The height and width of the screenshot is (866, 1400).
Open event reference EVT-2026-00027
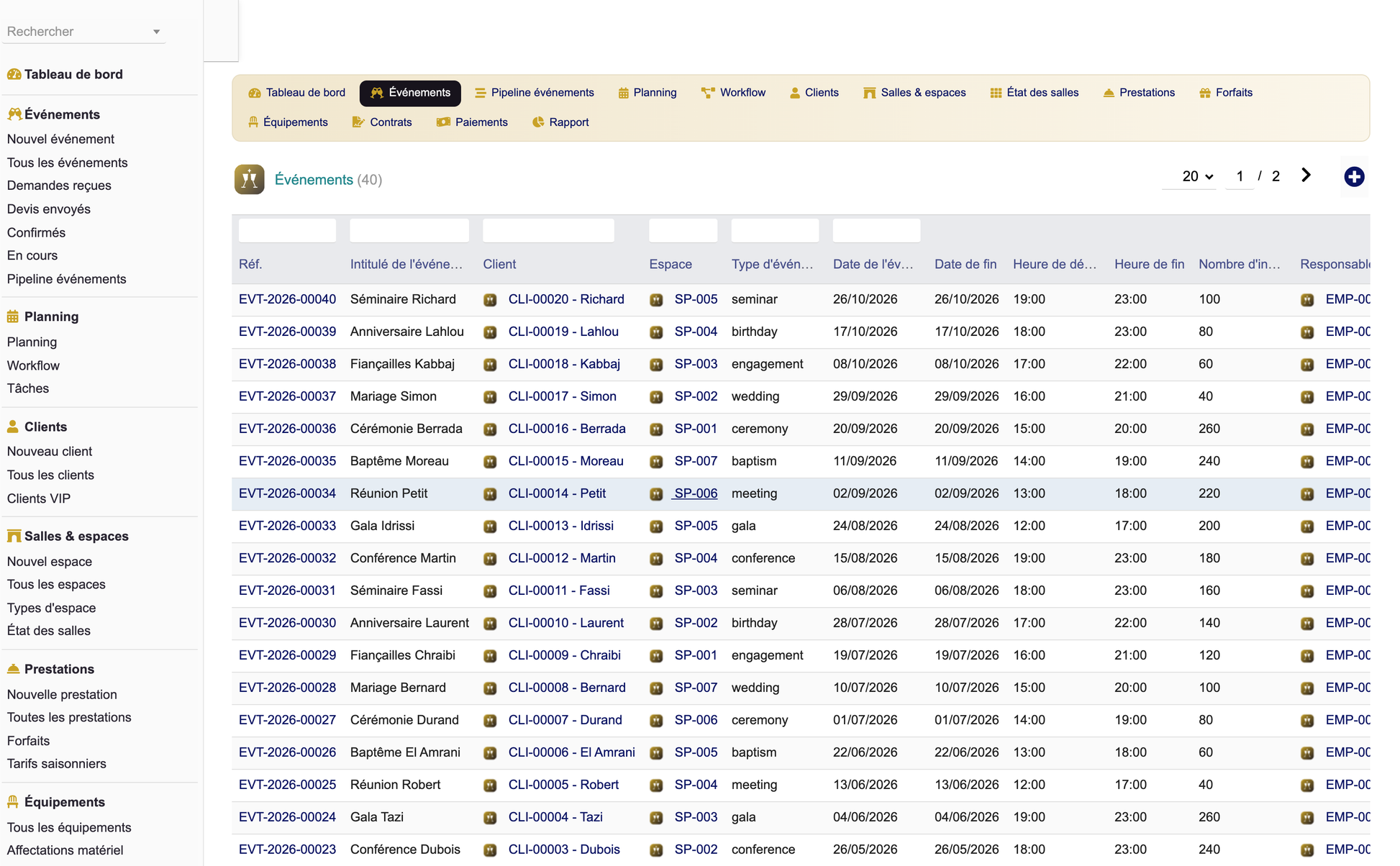pos(287,720)
